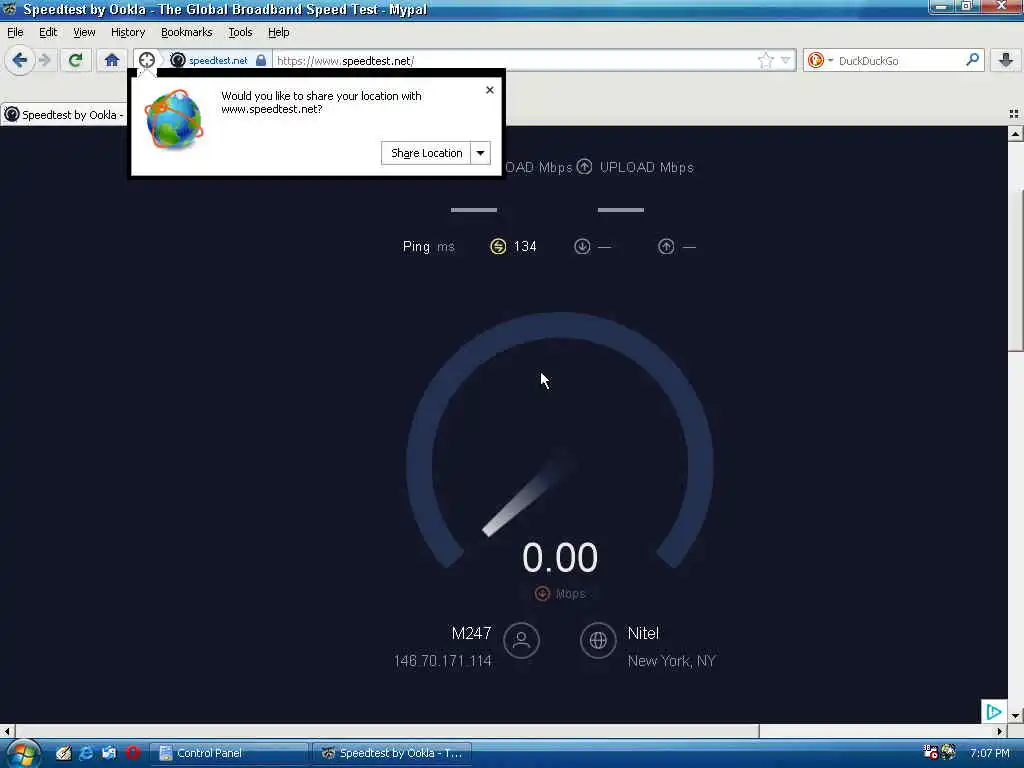The width and height of the screenshot is (1024, 768).
Task: Click the download latency icon beside ping
Action: click(x=582, y=246)
